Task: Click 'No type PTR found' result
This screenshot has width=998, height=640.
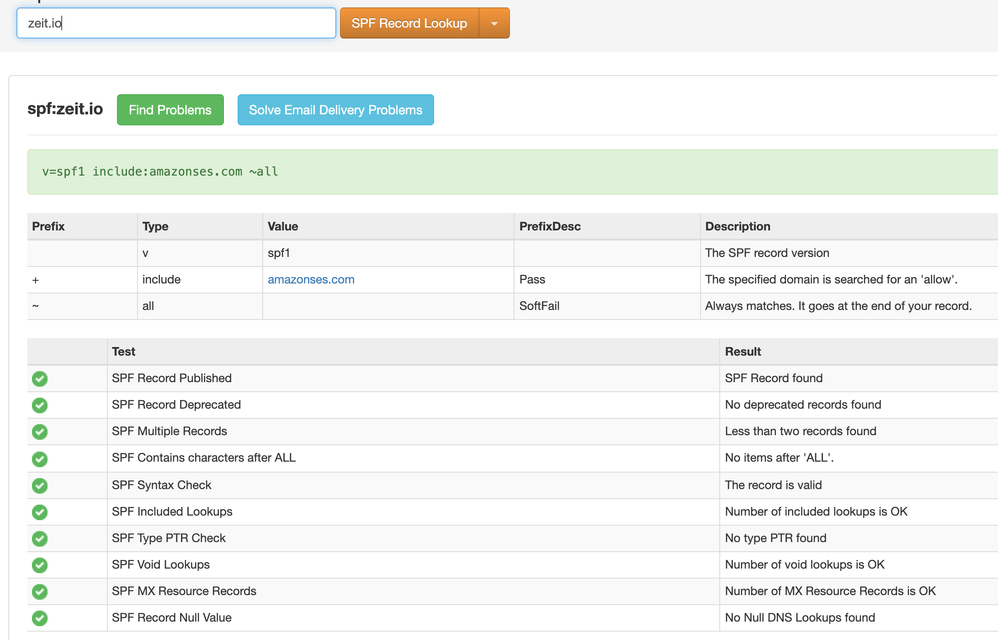Action: [776, 538]
